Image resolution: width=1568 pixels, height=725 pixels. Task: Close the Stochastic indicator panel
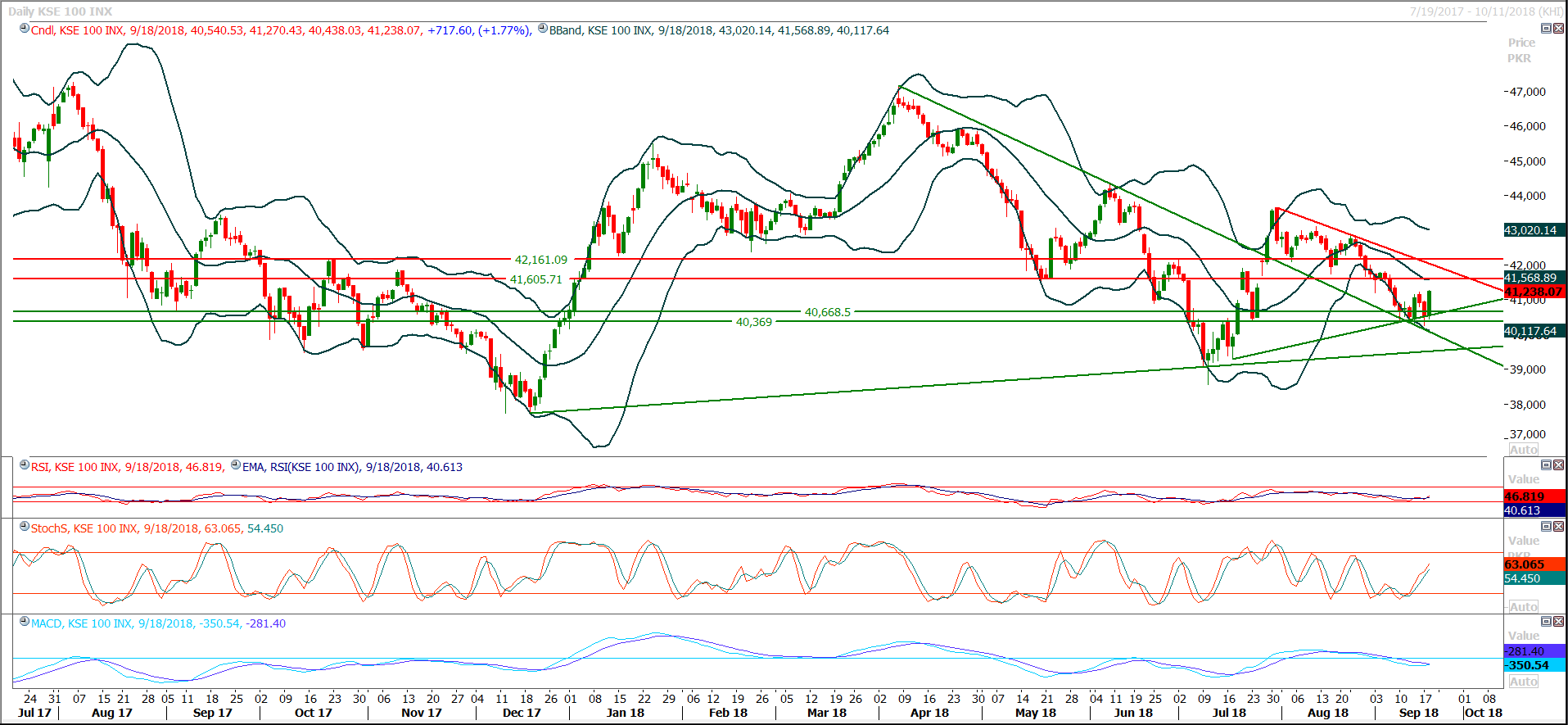click(x=1558, y=527)
